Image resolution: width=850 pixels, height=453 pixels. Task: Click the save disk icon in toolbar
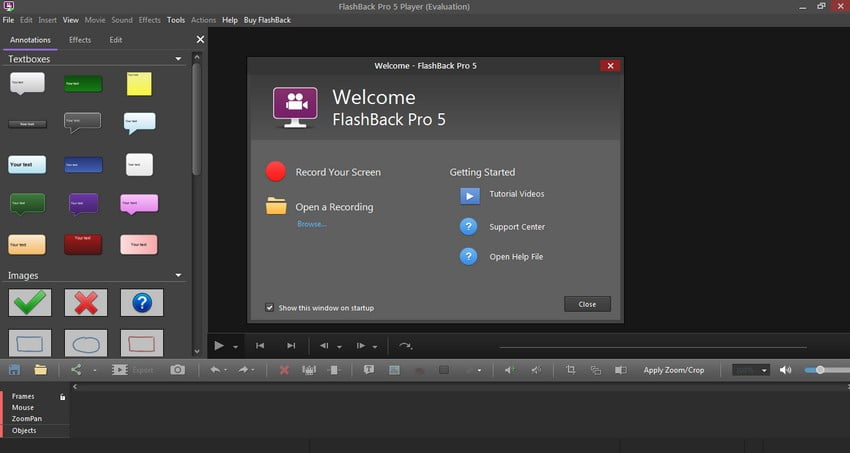[15, 370]
